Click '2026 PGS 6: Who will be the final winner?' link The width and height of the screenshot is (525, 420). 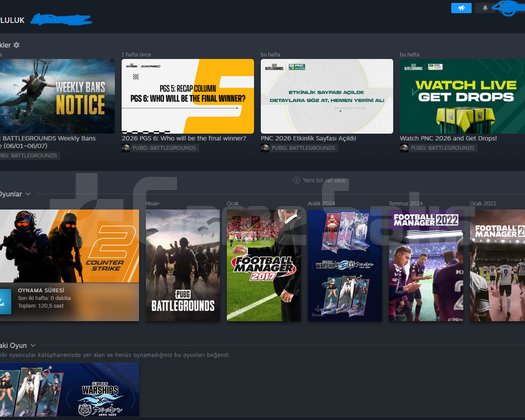click(x=184, y=138)
